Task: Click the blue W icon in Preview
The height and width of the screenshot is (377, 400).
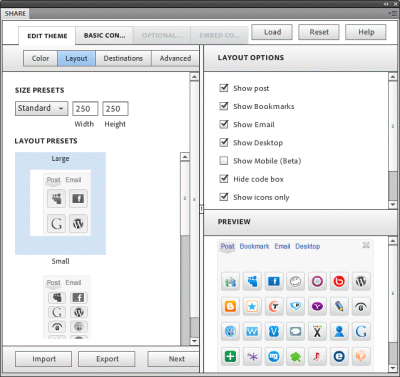Action: coord(252,331)
